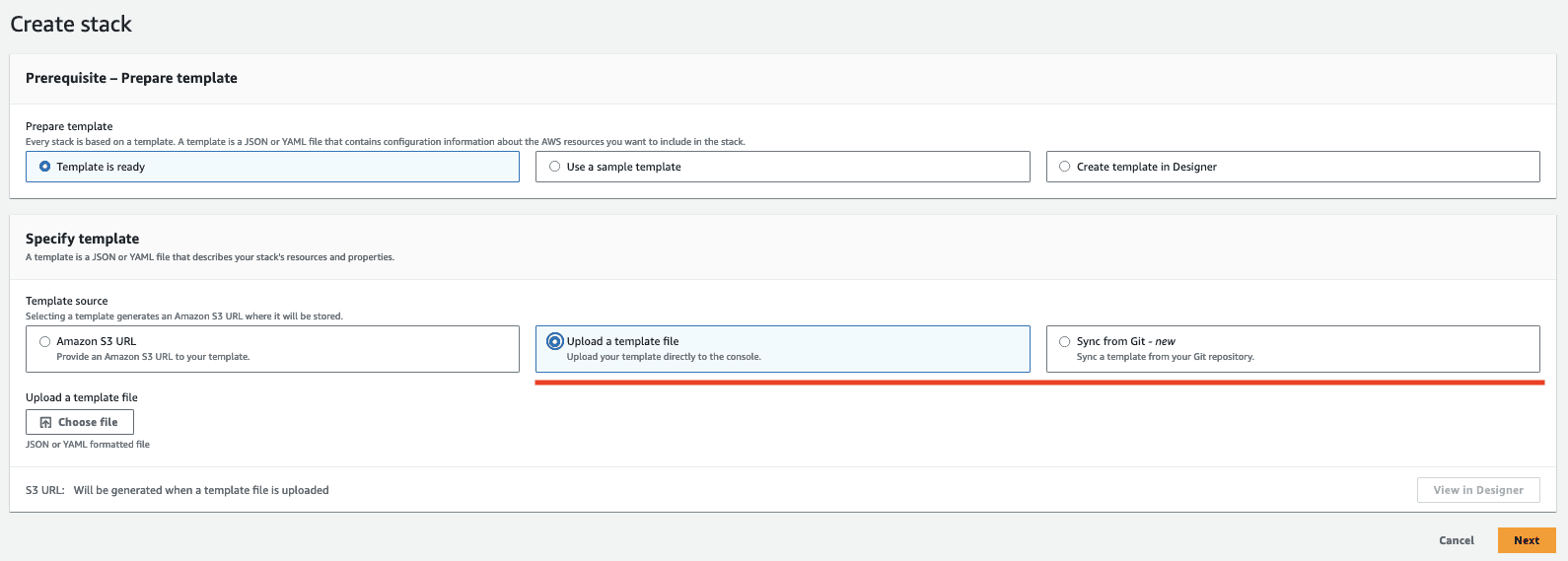The height and width of the screenshot is (561, 1568).
Task: Click the "describes your stack's resources" description line
Action: click(x=209, y=257)
